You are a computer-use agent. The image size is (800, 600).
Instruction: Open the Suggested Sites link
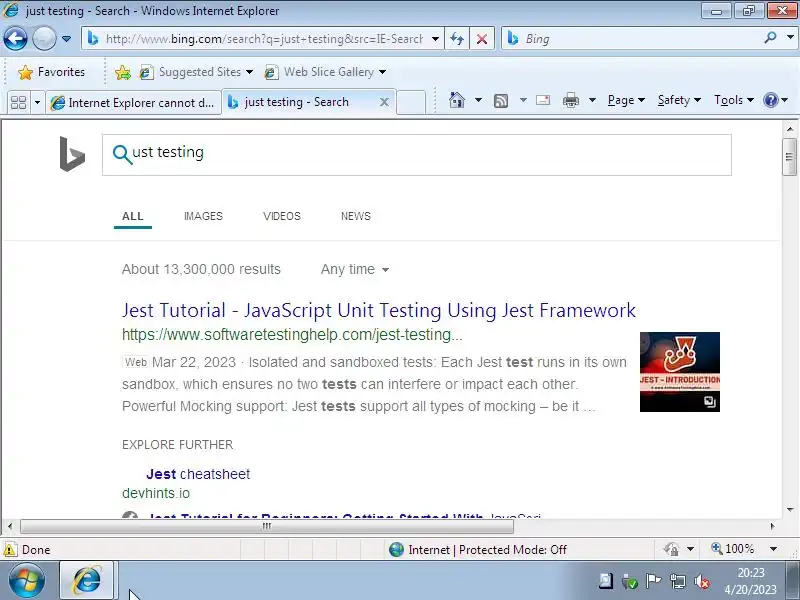tap(196, 72)
